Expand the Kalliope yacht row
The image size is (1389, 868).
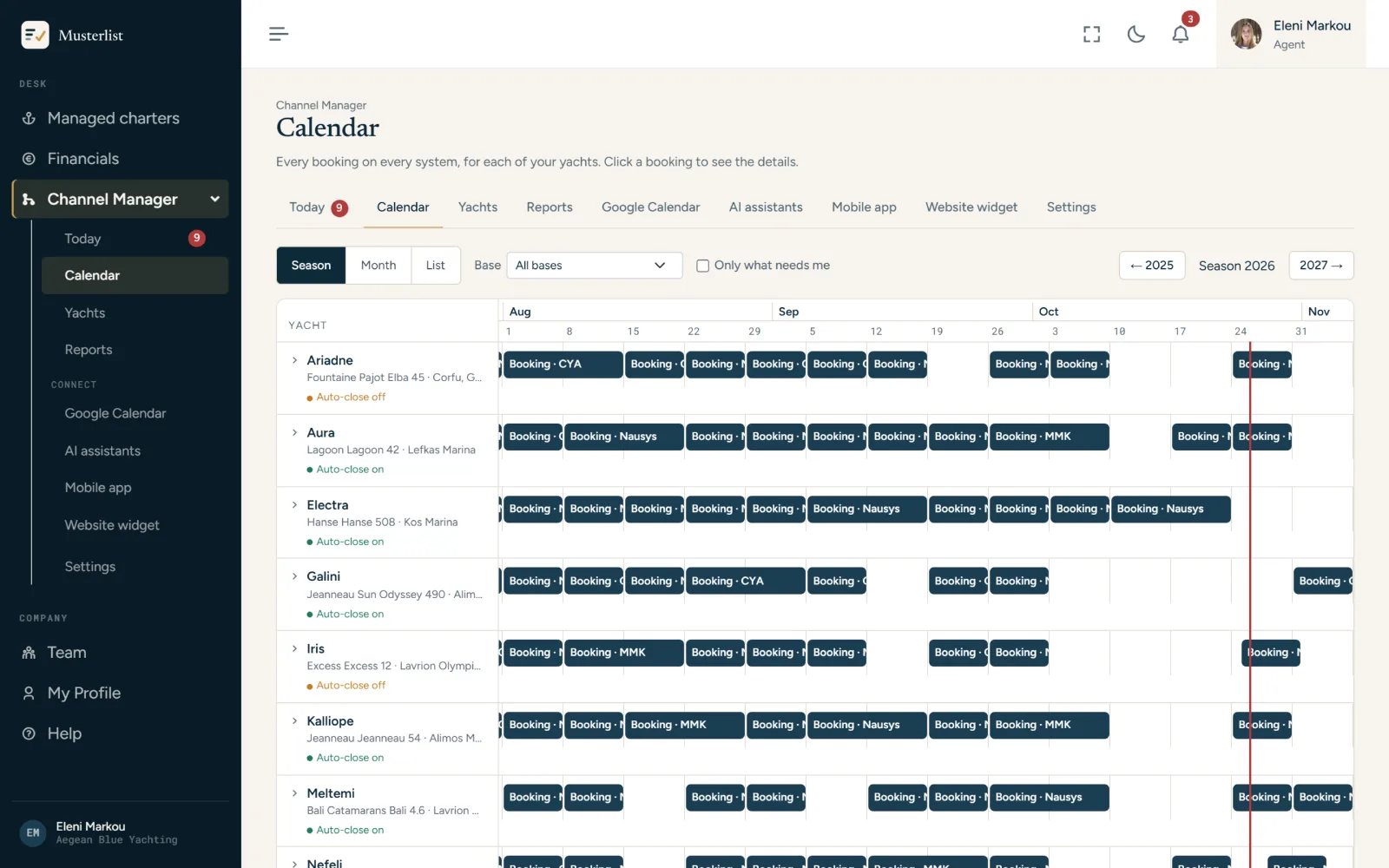294,720
